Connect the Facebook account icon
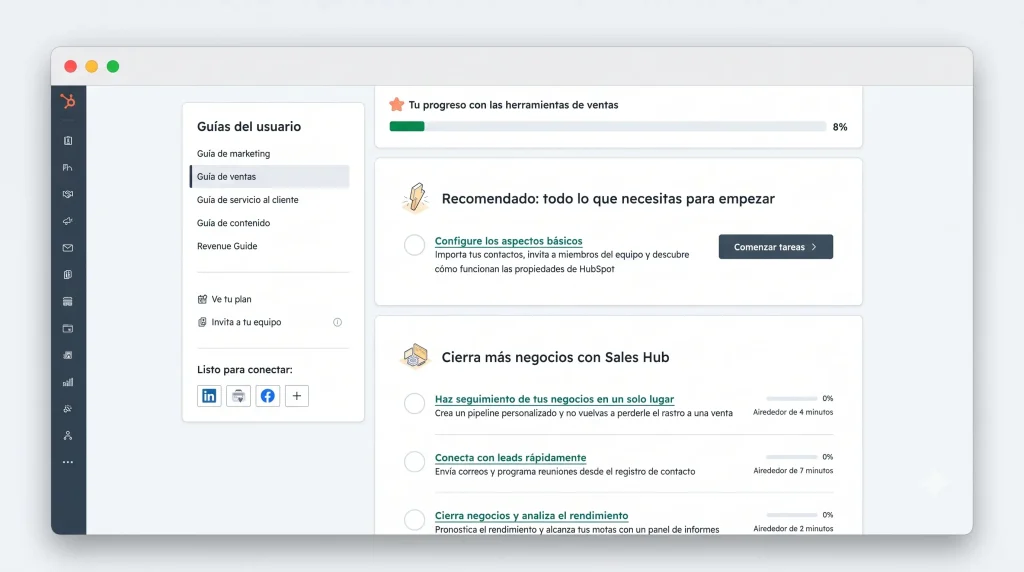Screen dimensions: 1024x572 pyautogui.click(x=268, y=396)
